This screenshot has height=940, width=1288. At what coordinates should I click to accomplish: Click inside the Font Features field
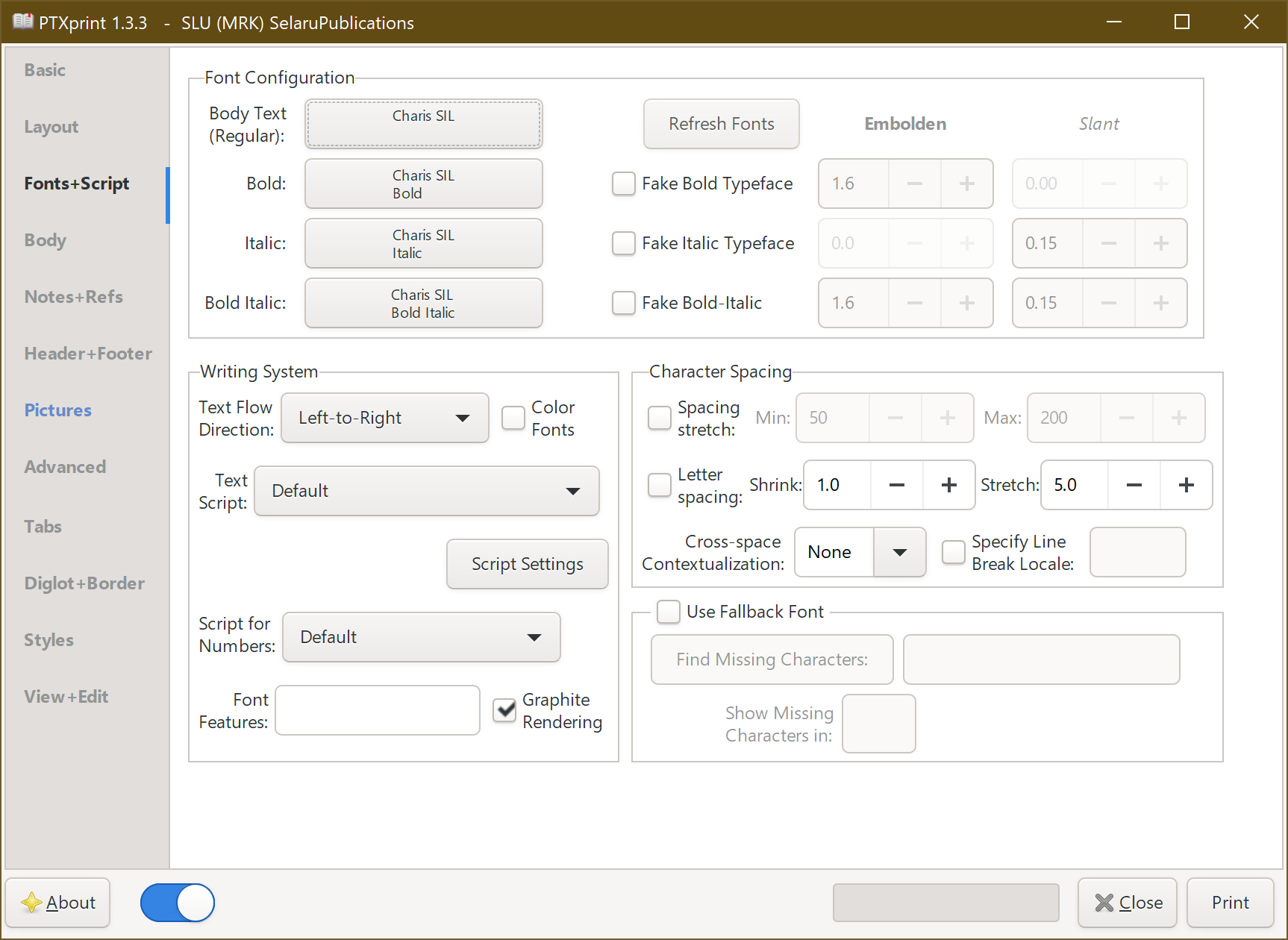pos(377,710)
